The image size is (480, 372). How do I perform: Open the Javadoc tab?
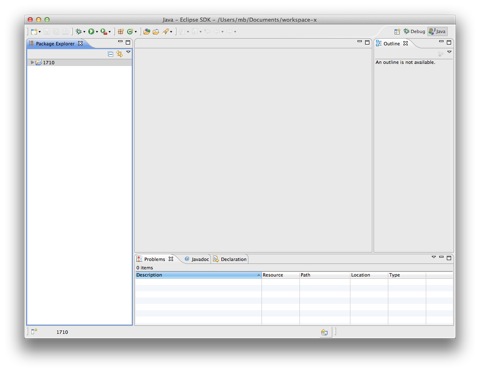pyautogui.click(x=197, y=259)
